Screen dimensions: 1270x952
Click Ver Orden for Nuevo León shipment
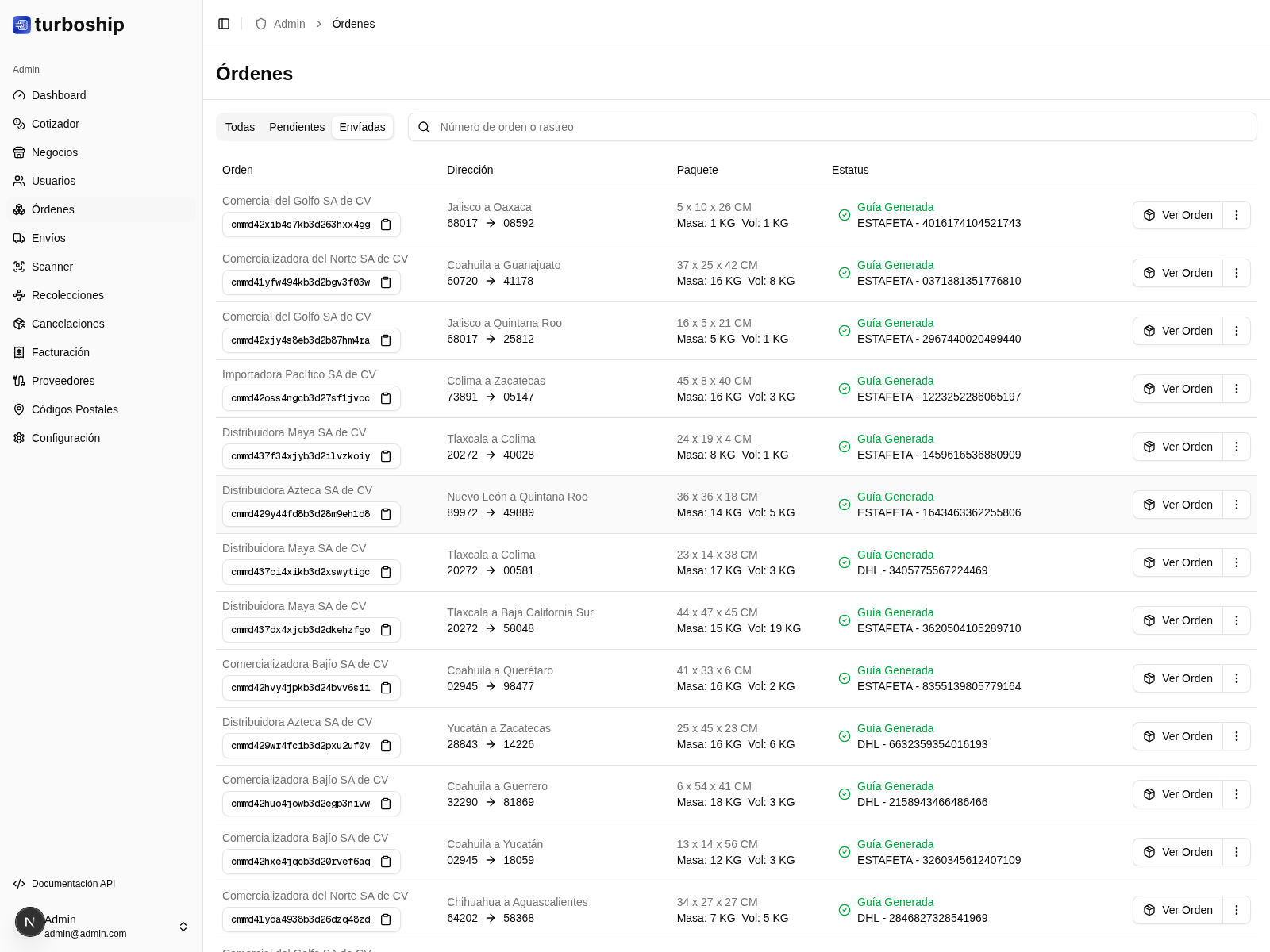point(1178,505)
